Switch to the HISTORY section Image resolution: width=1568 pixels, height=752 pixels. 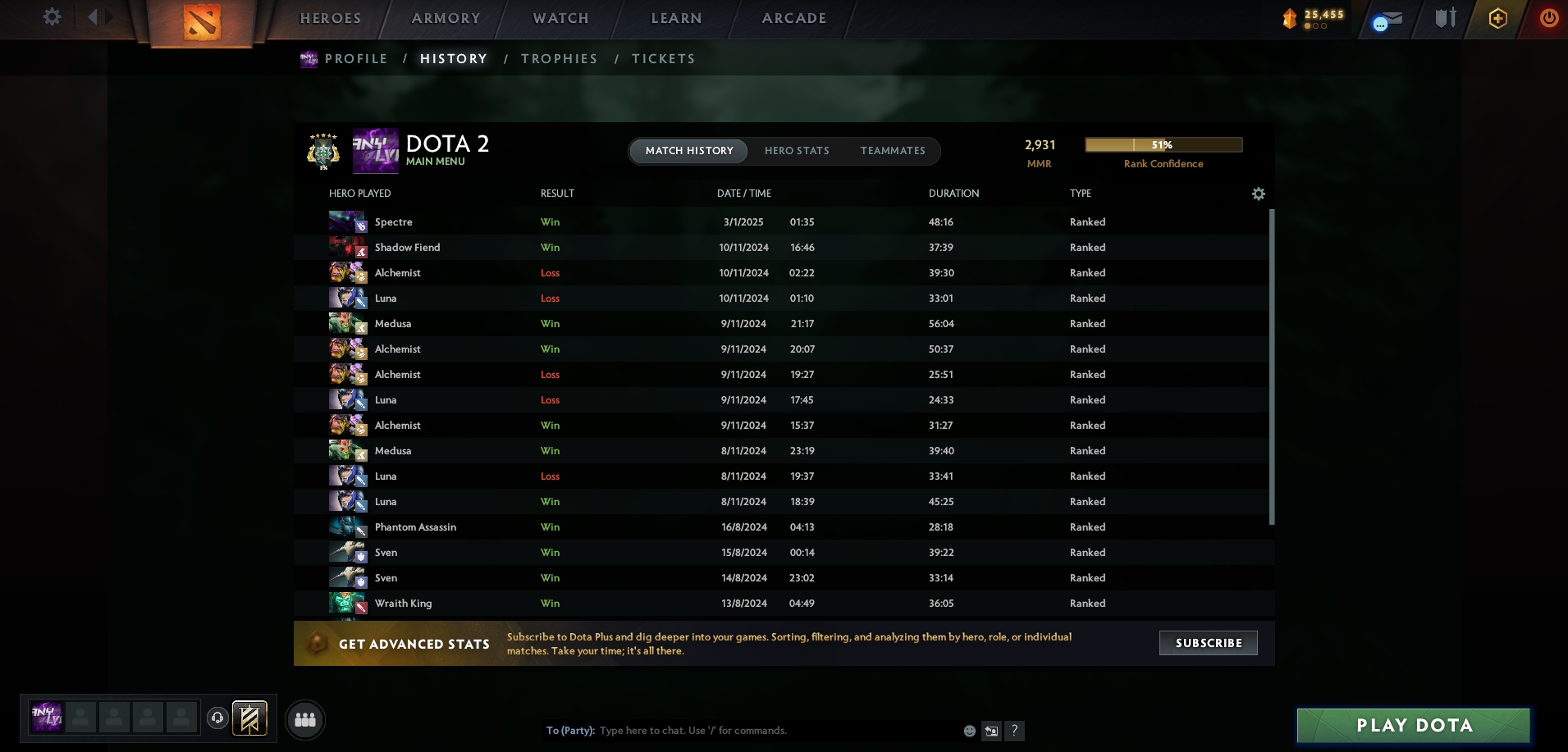(x=454, y=59)
